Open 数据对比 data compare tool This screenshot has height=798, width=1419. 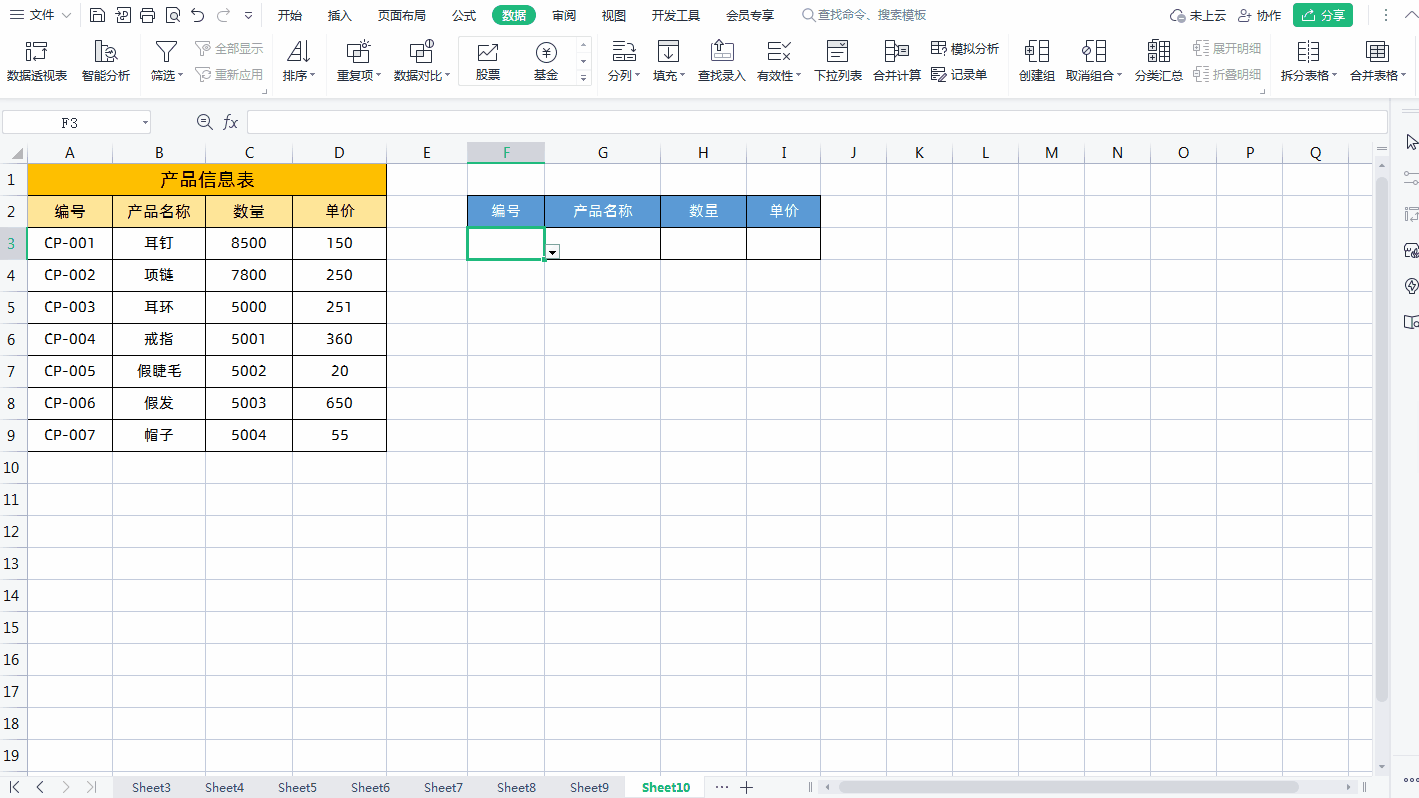point(421,62)
